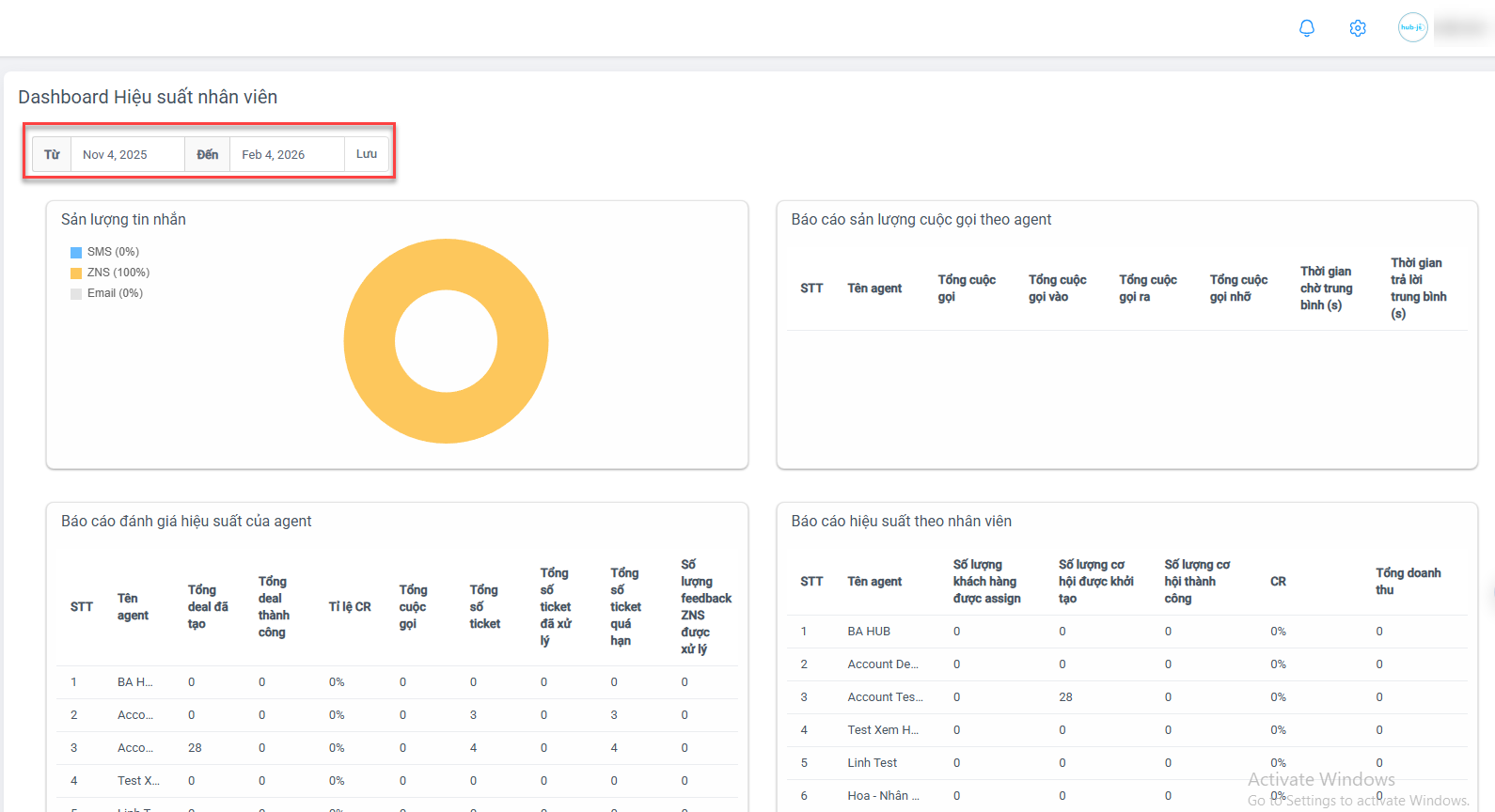The width and height of the screenshot is (1495, 812).
Task: Click the Tổng doanh thu column header
Action: (x=1408, y=581)
